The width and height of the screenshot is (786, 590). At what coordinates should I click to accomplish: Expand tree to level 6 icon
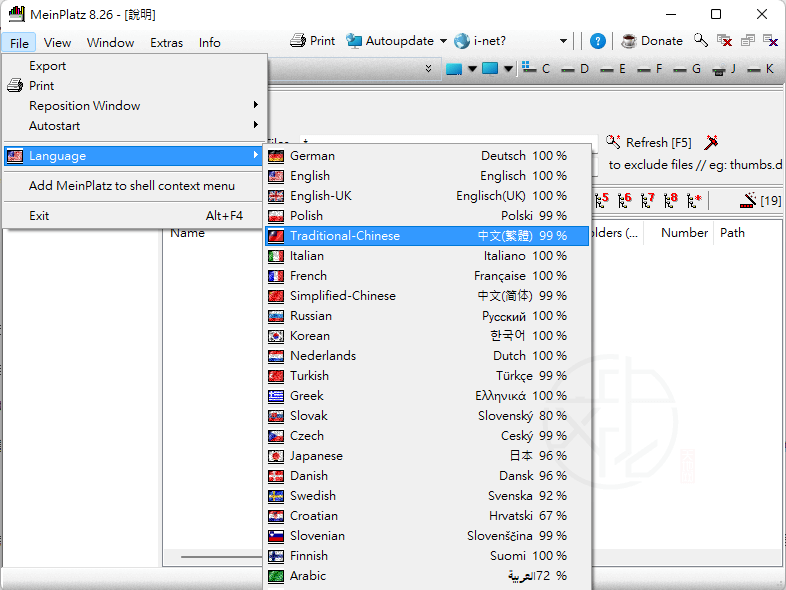[x=626, y=200]
